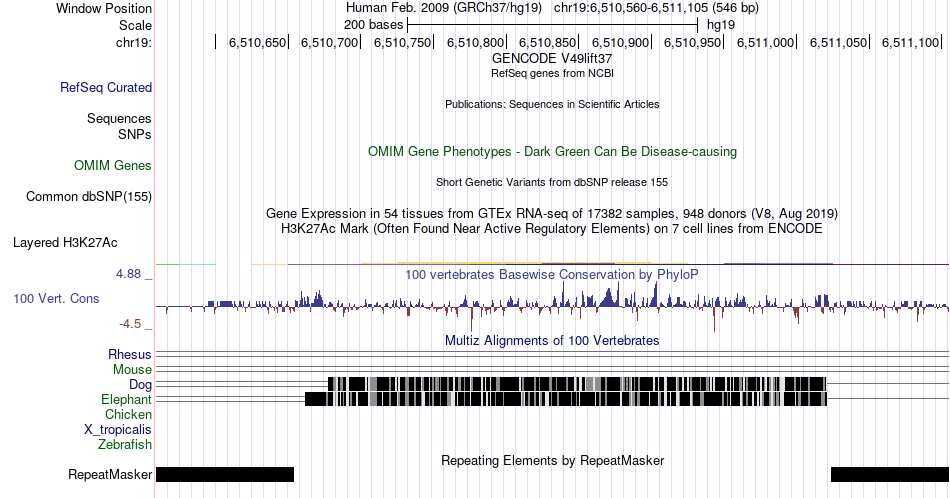Viewport: 950px width, 498px height.
Task: Select the Chicken species label
Action: [x=128, y=414]
